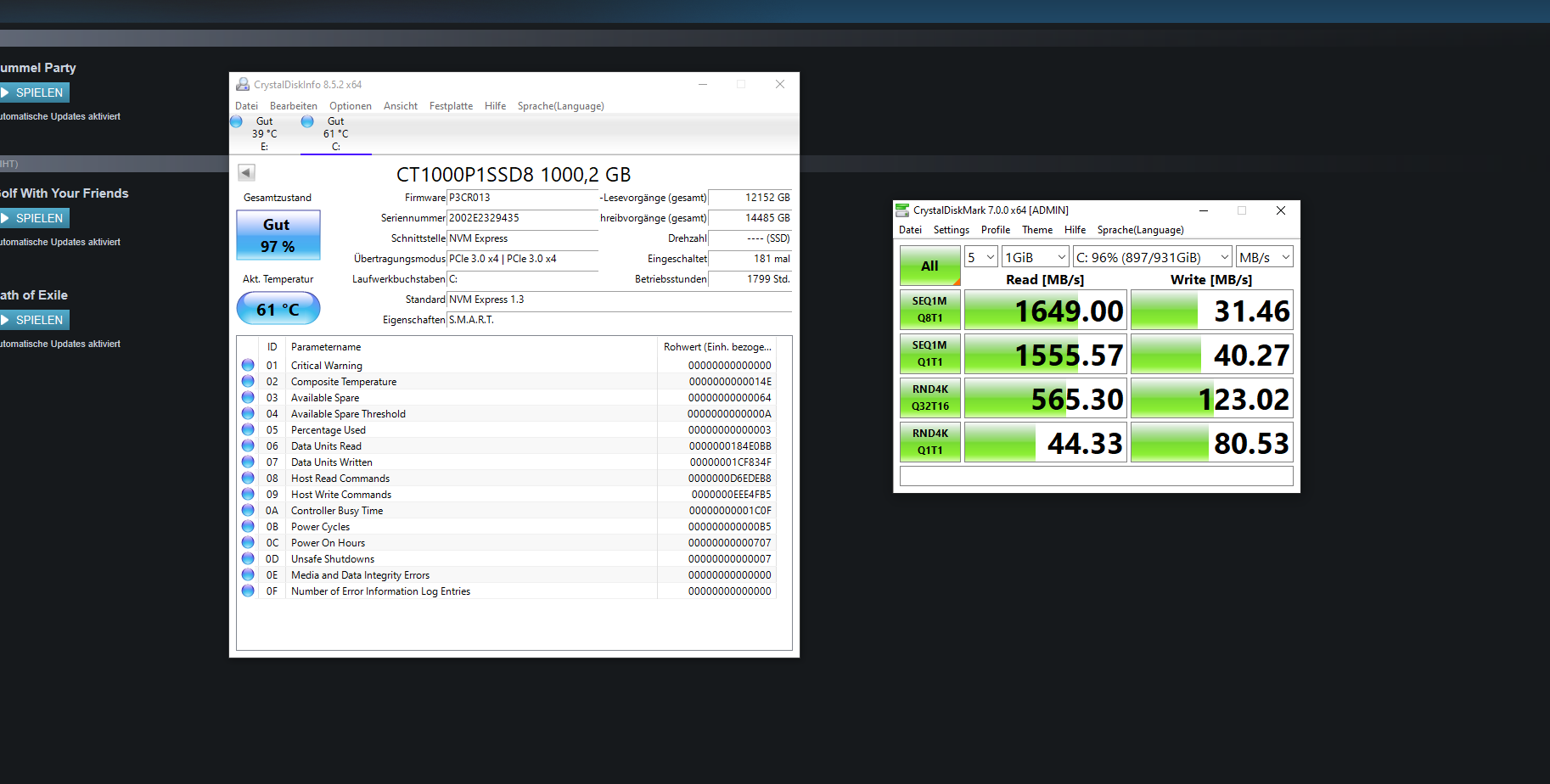Image resolution: width=1550 pixels, height=784 pixels.
Task: Open Hilfe menu in CrystalDiskInfo
Action: [495, 106]
